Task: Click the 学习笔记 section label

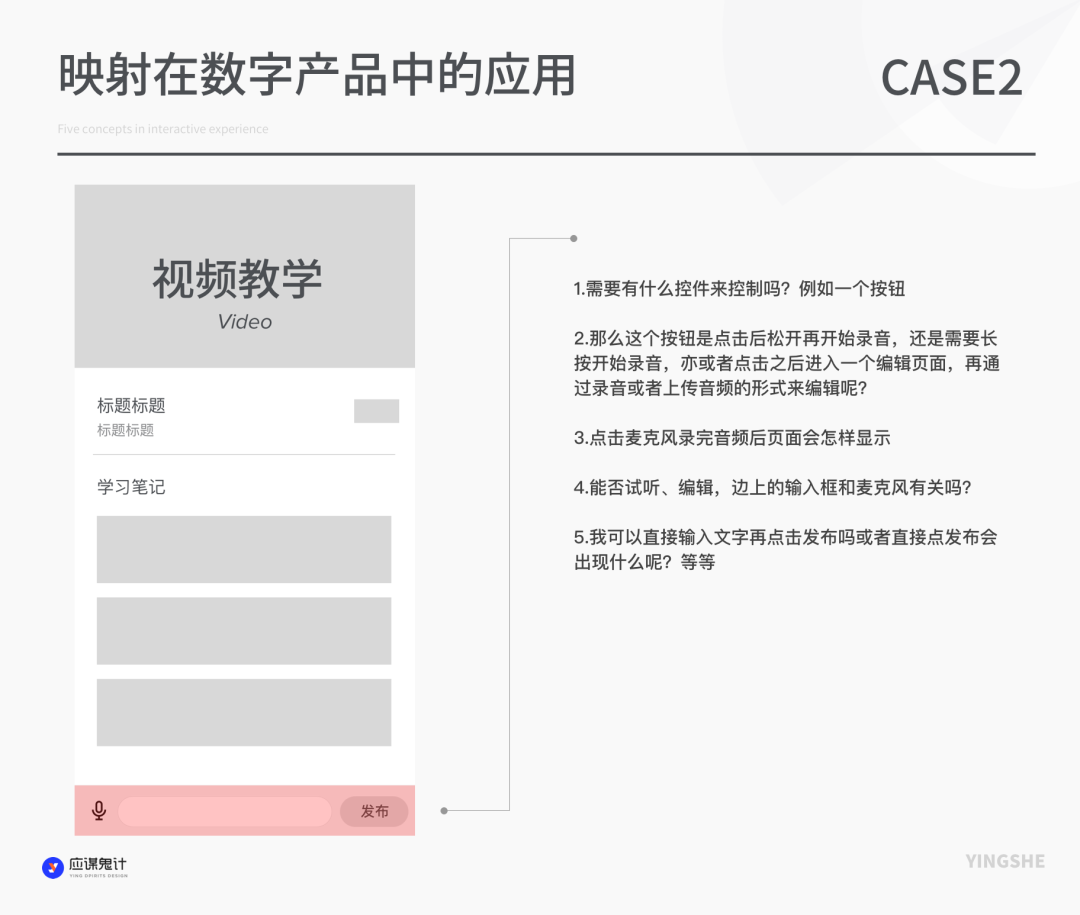Action: pos(131,487)
